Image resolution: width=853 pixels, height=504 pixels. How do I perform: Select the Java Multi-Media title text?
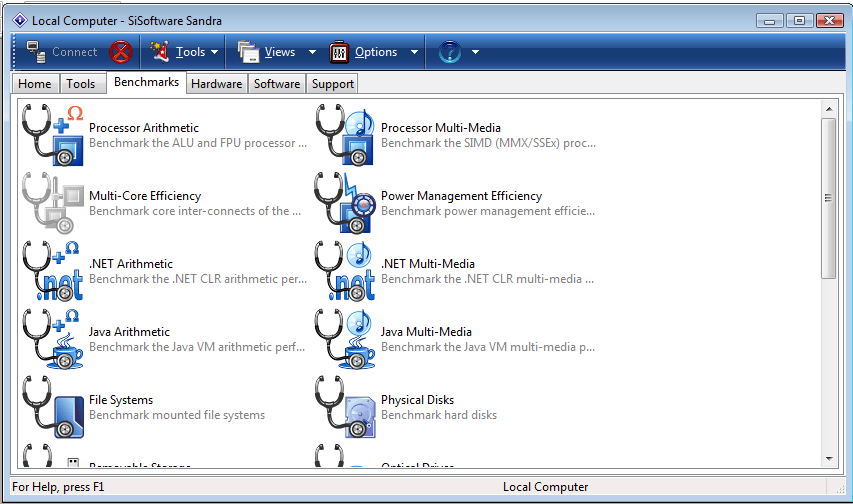pyautogui.click(x=426, y=332)
